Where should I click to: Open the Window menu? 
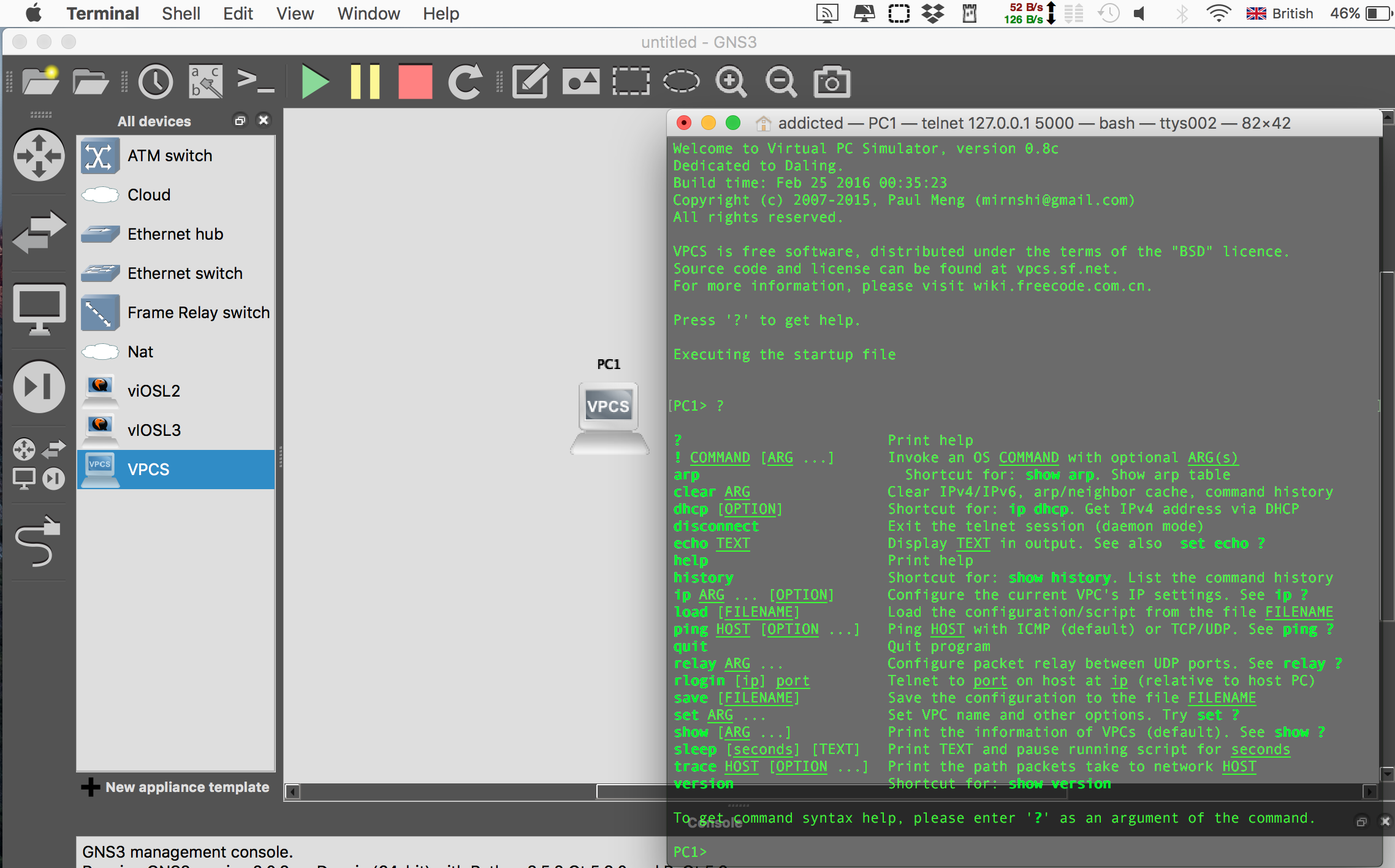368,13
